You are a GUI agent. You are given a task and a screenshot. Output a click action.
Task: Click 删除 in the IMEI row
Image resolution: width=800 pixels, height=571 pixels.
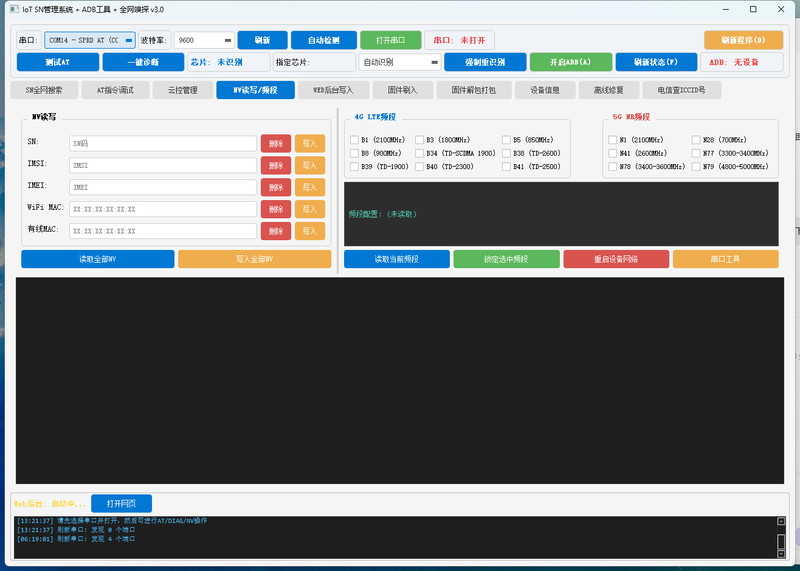(276, 187)
